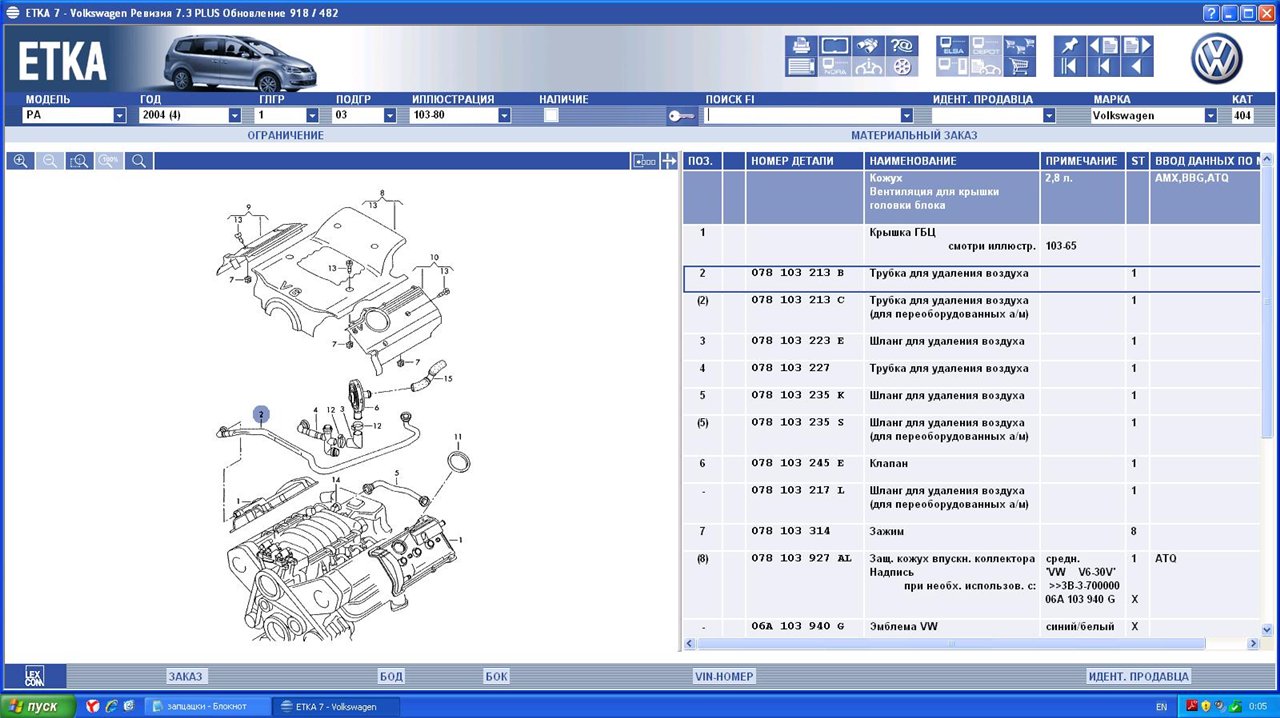The height and width of the screenshot is (718, 1280).
Task: Click the zoom out magnifier icon
Action: click(50, 161)
